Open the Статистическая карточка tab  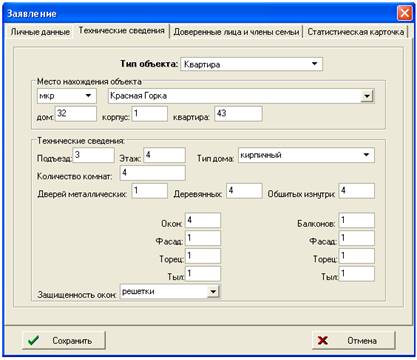[x=355, y=32]
